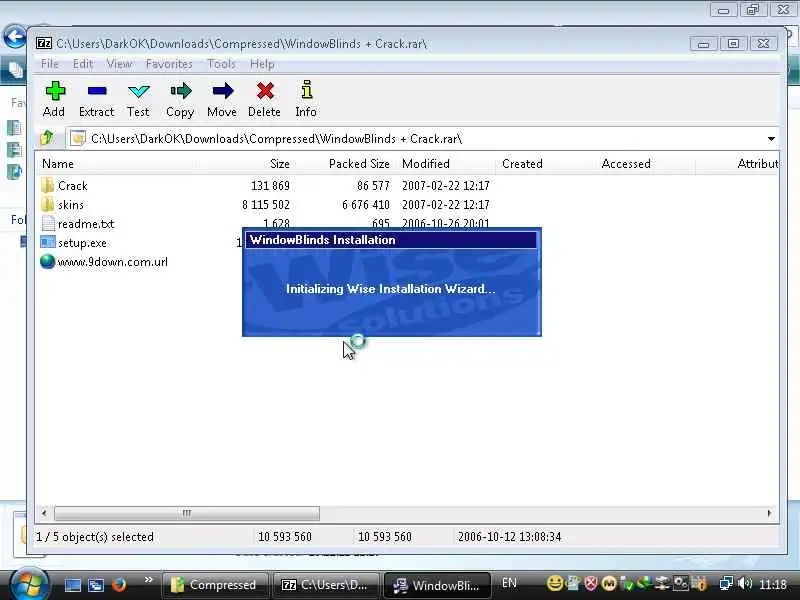Click the Extract toolbar icon
The width and height of the screenshot is (800, 600).
point(97,91)
